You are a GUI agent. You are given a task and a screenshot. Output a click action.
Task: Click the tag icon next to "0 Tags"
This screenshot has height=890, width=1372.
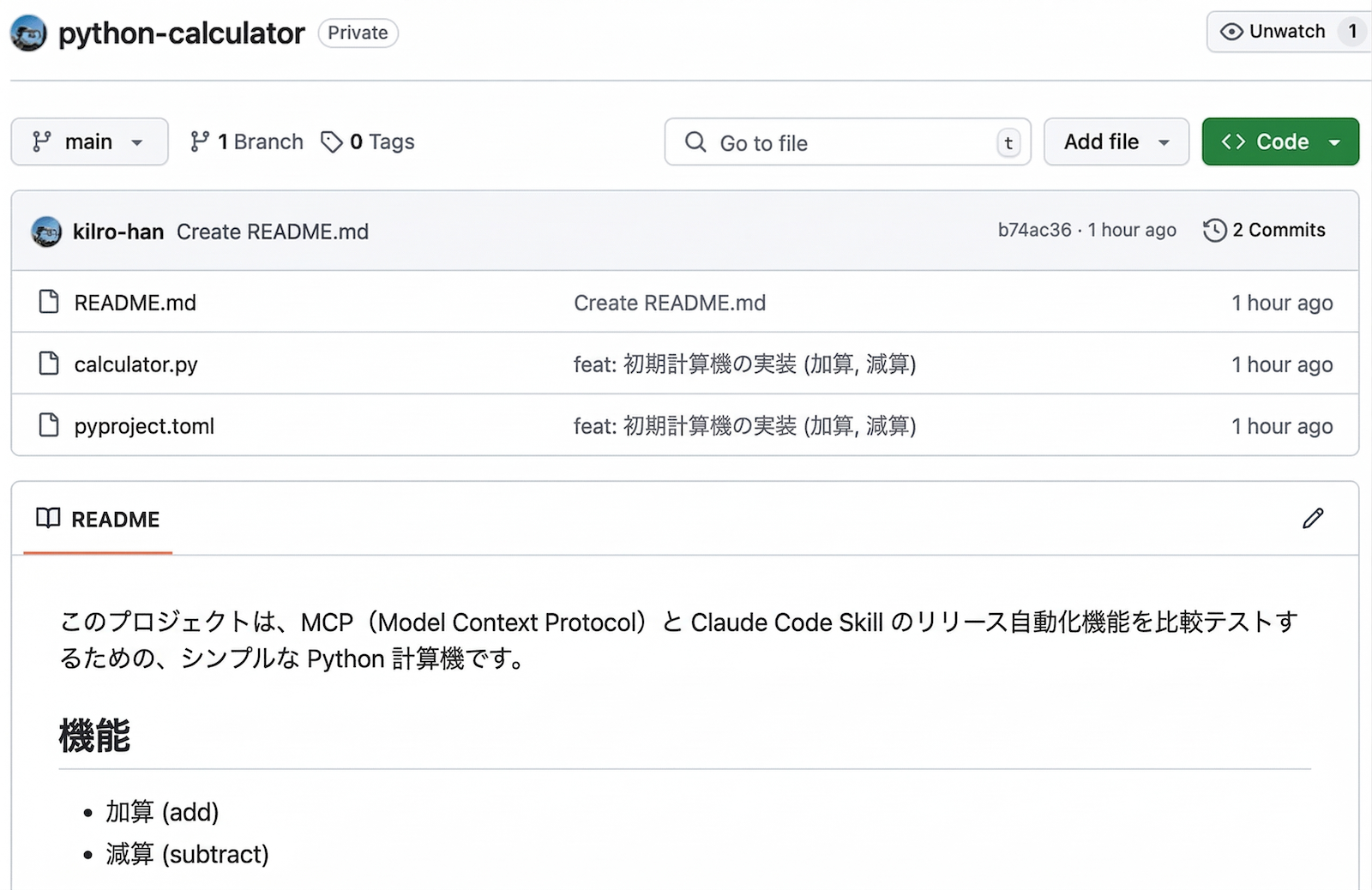(332, 141)
